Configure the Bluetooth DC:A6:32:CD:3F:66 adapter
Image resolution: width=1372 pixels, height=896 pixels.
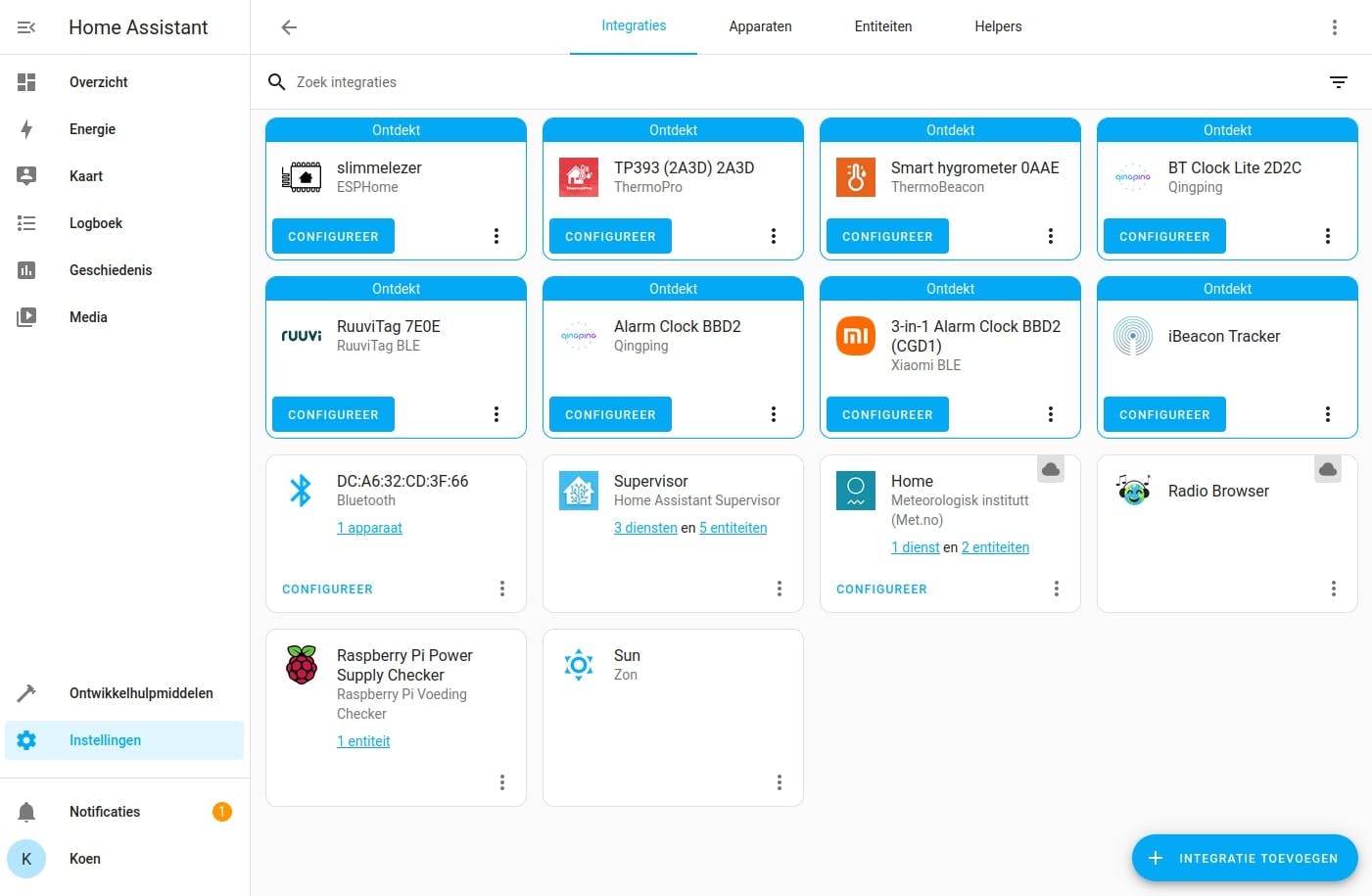327,589
